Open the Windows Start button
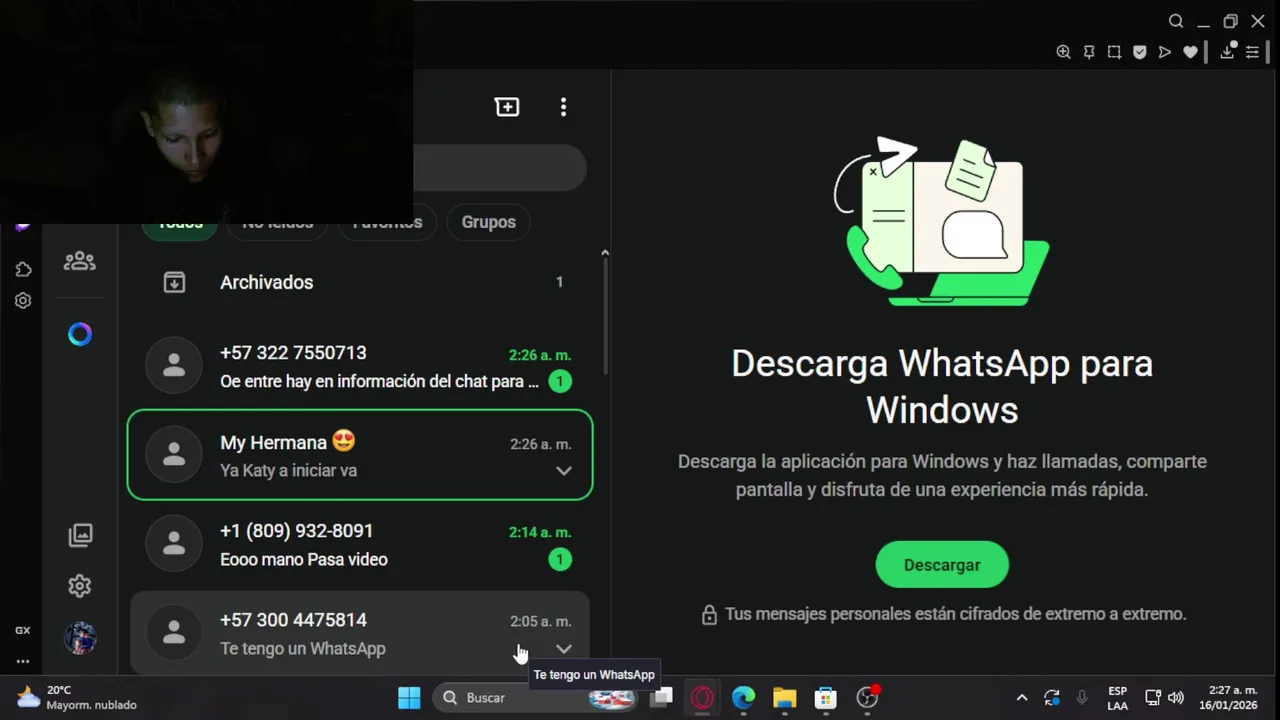Viewport: 1280px width, 720px height. pos(409,698)
